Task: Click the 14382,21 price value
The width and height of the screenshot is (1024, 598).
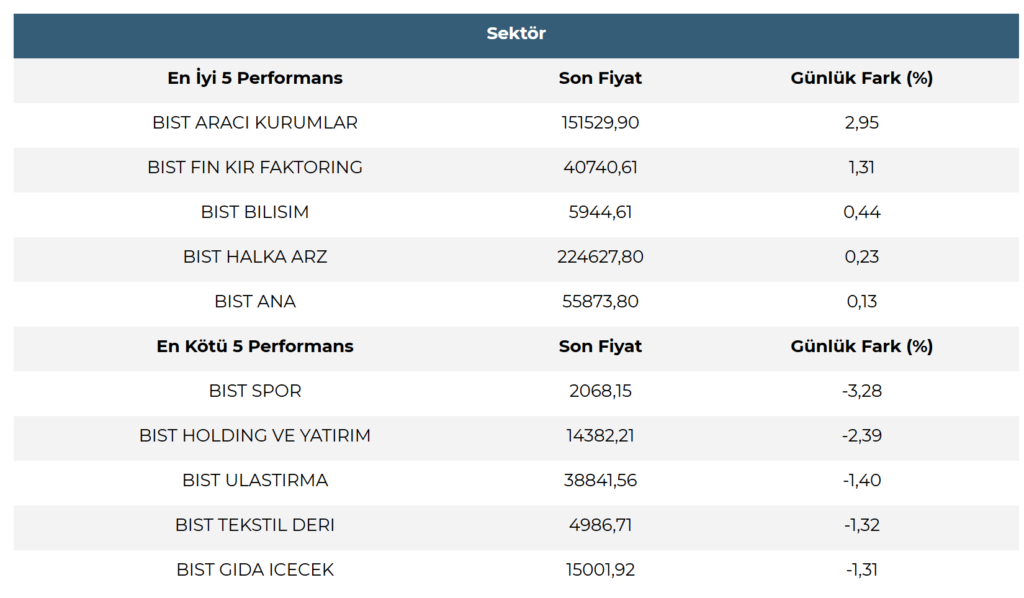Action: (600, 436)
